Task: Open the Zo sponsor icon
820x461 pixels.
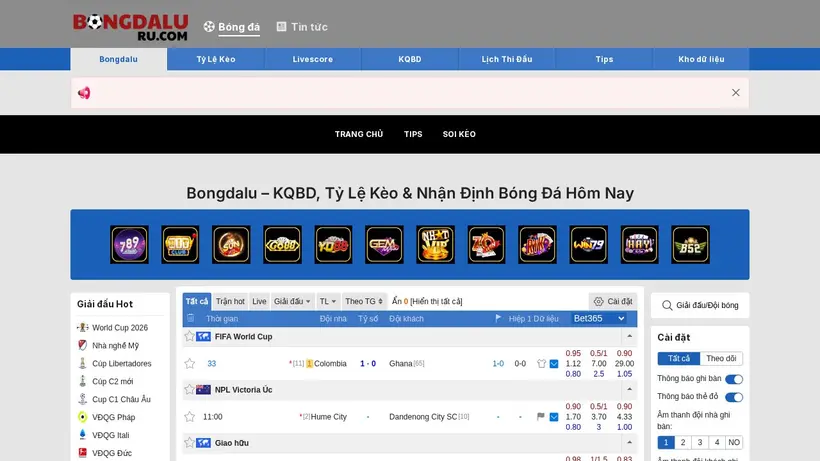Action: [486, 245]
